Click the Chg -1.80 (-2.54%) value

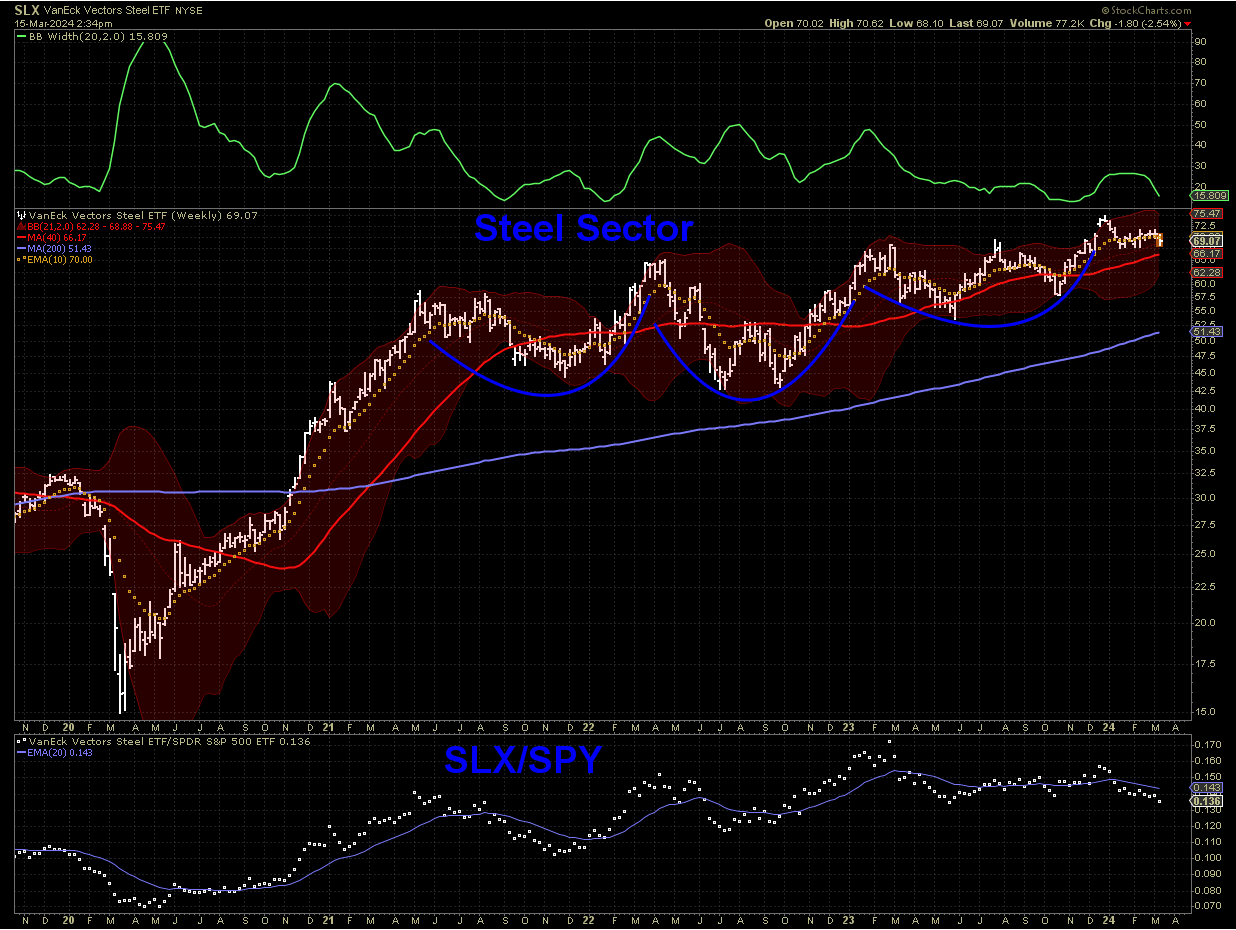[x=1135, y=22]
